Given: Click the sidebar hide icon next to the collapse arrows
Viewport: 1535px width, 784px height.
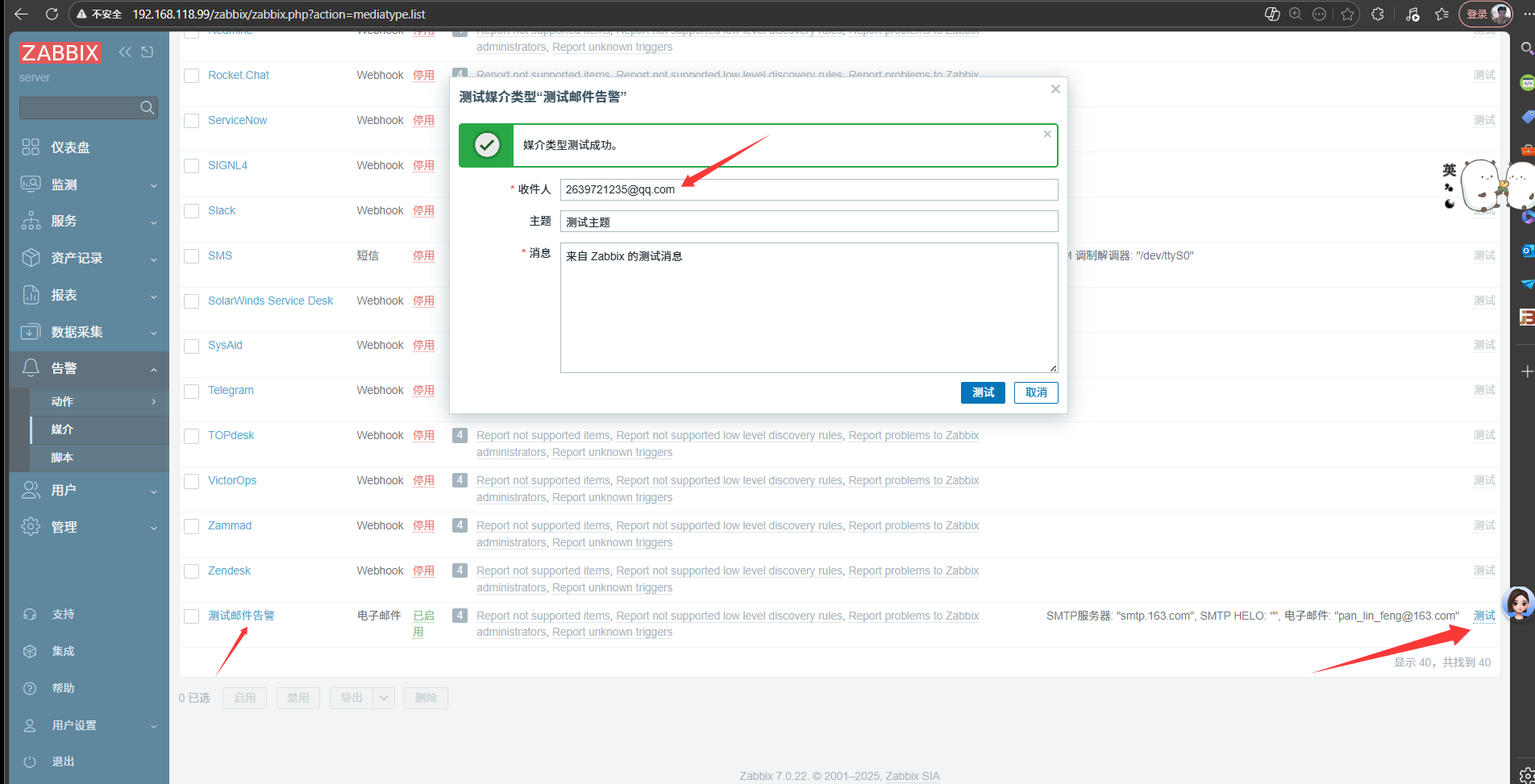Looking at the screenshot, I should (148, 52).
